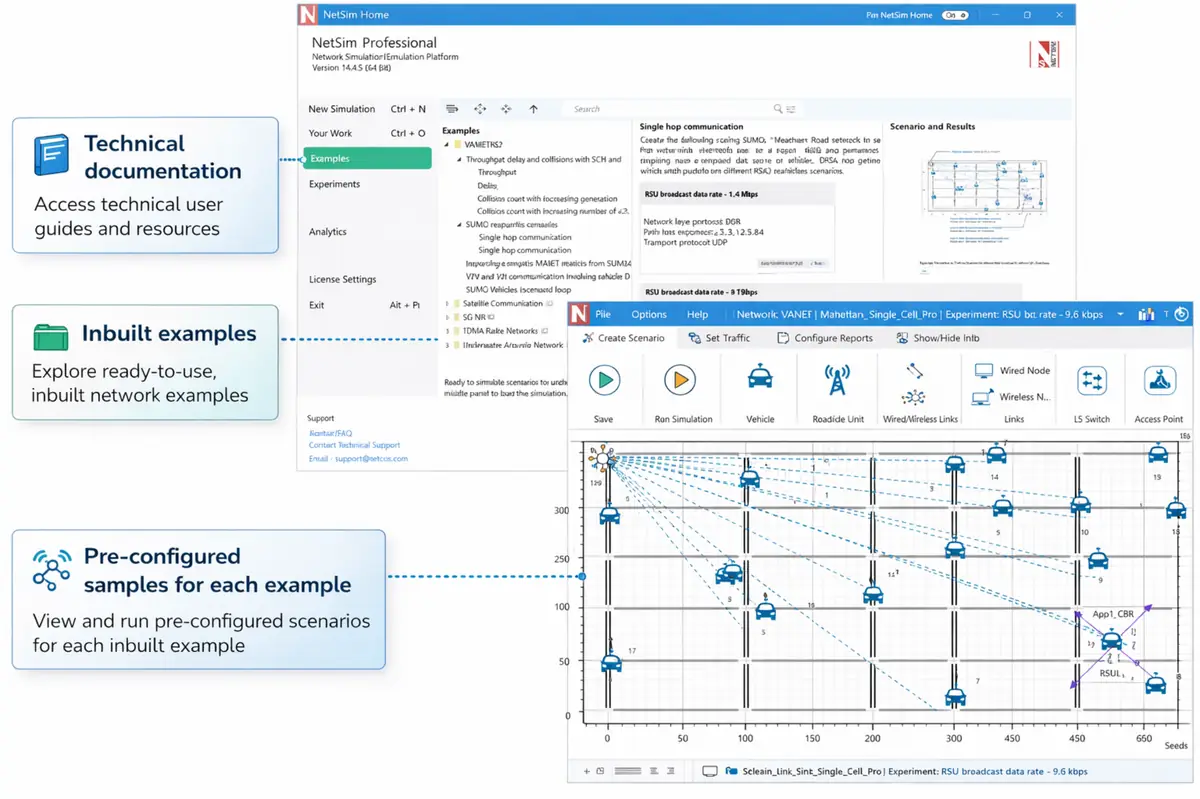Click the Vehicle icon in toolbar
This screenshot has height=799, width=1200.
tap(760, 381)
